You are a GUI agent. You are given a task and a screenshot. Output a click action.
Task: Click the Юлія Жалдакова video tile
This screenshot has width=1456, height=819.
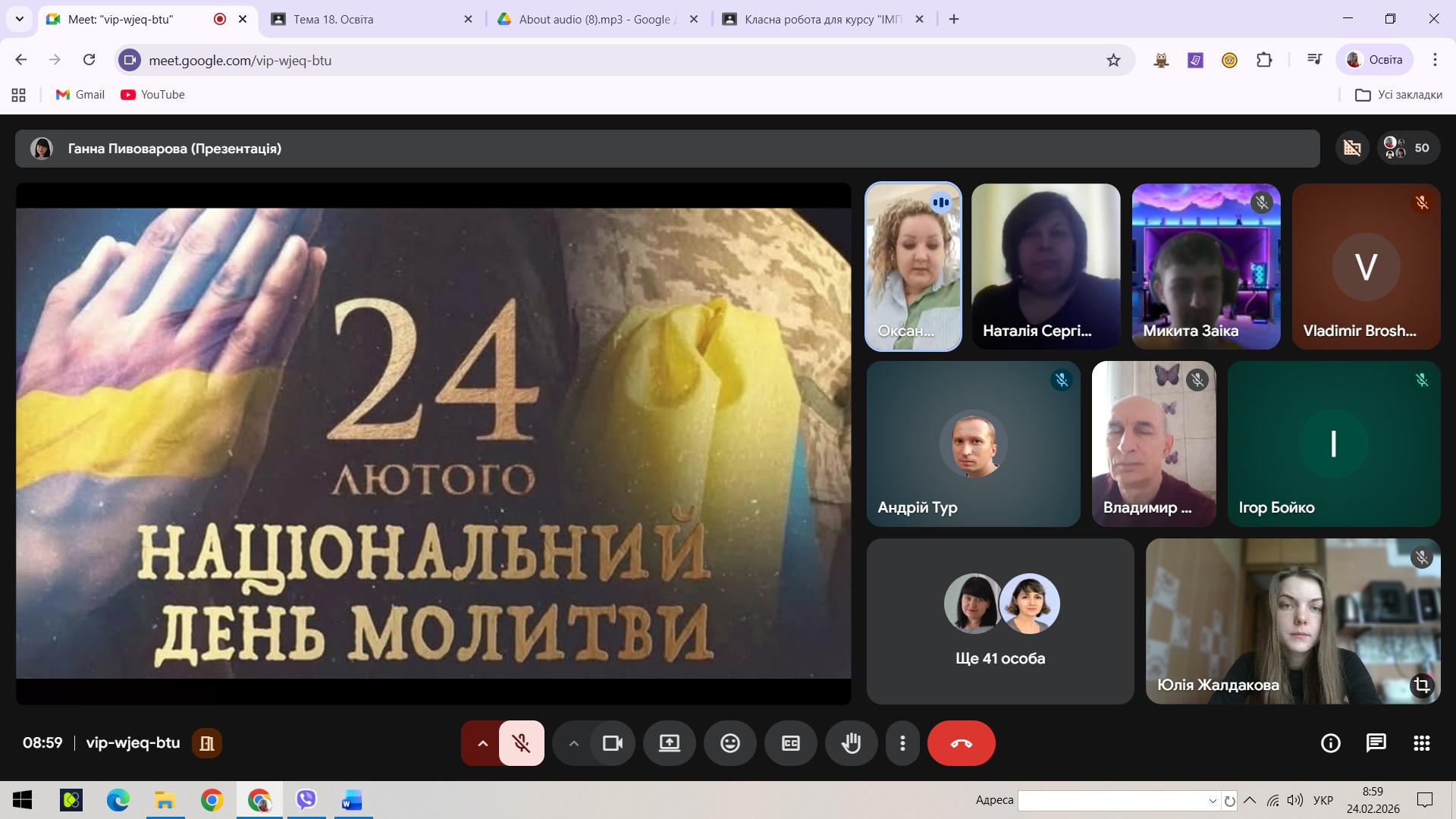click(x=1292, y=622)
